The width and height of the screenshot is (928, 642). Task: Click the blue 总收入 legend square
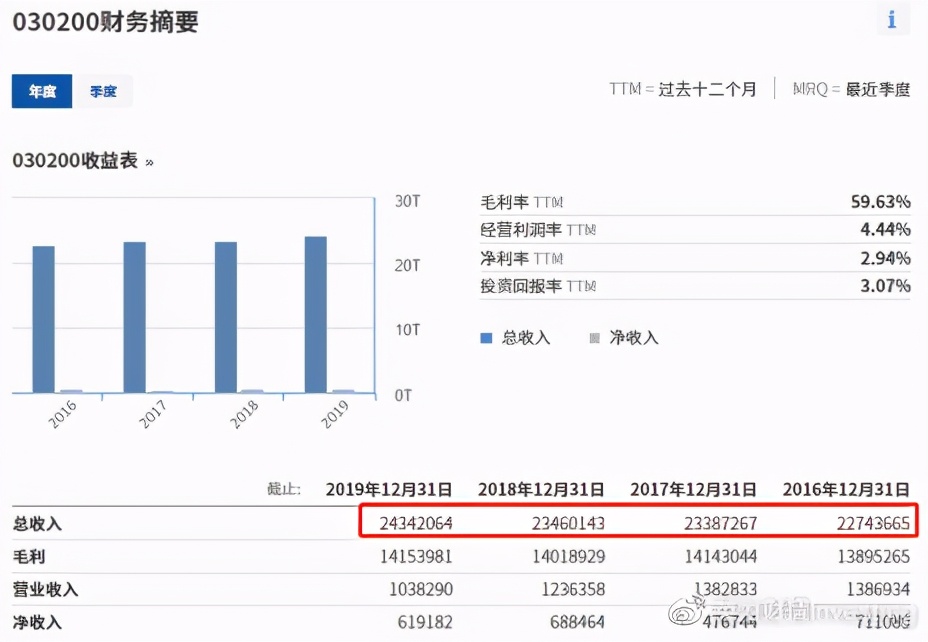point(486,338)
